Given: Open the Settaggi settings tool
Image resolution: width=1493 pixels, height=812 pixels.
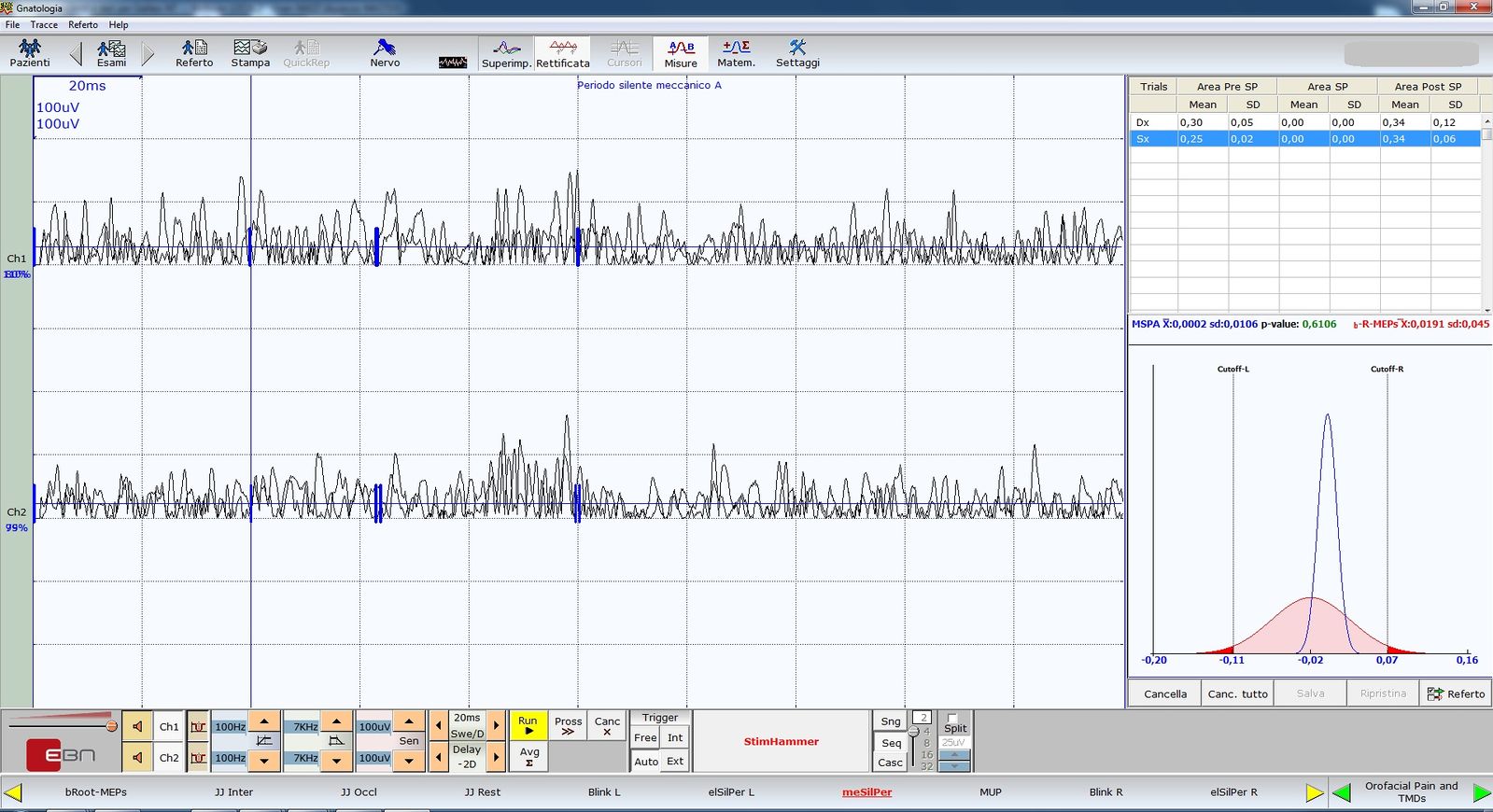Looking at the screenshot, I should pyautogui.click(x=796, y=53).
